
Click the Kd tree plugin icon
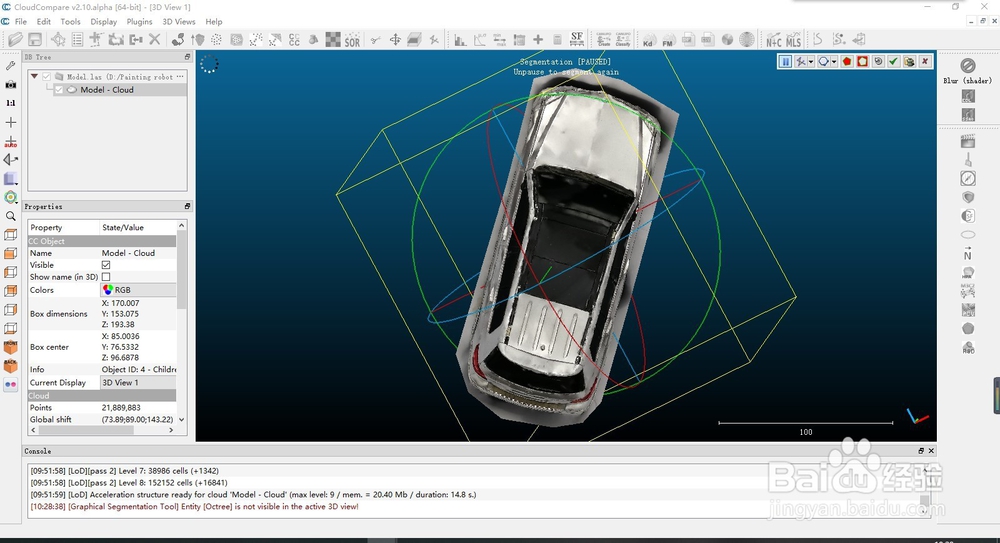pyautogui.click(x=648, y=40)
